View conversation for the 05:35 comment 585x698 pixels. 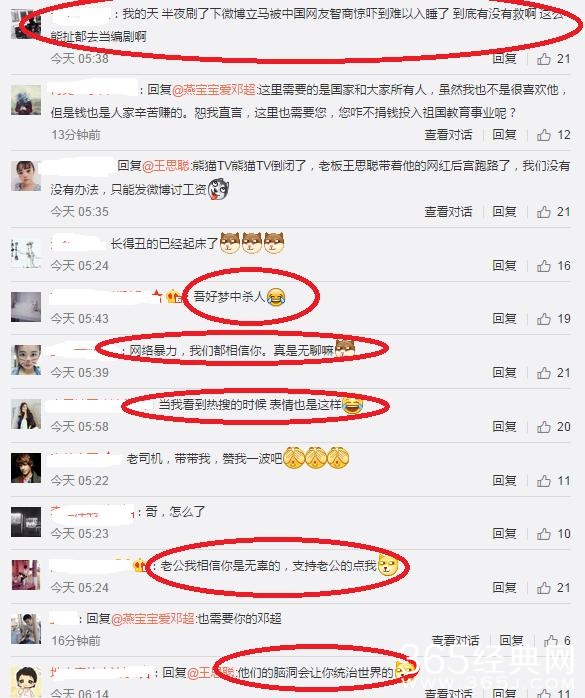coord(448,212)
